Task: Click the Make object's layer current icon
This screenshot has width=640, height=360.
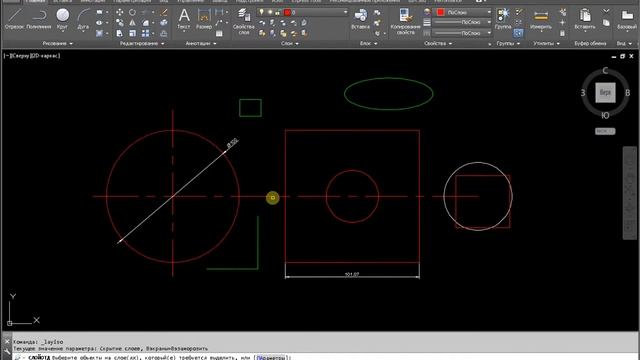Action: pyautogui.click(x=304, y=22)
